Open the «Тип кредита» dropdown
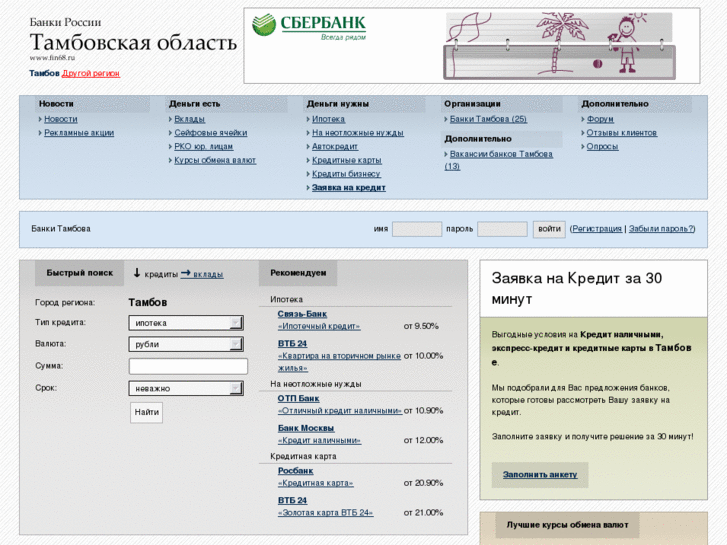This screenshot has width=727, height=545. click(x=186, y=323)
